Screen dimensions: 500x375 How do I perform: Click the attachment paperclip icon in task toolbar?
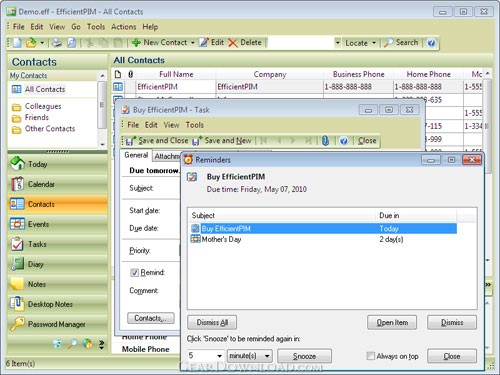point(325,141)
